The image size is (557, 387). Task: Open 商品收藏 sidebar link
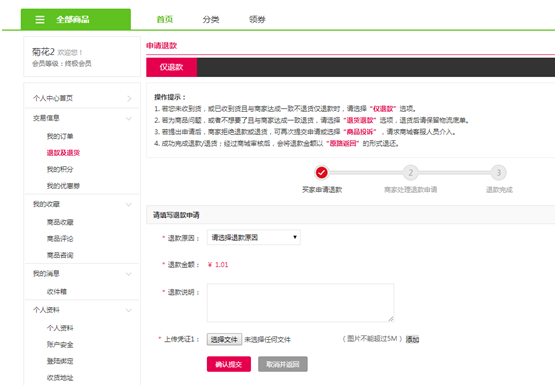coord(60,222)
